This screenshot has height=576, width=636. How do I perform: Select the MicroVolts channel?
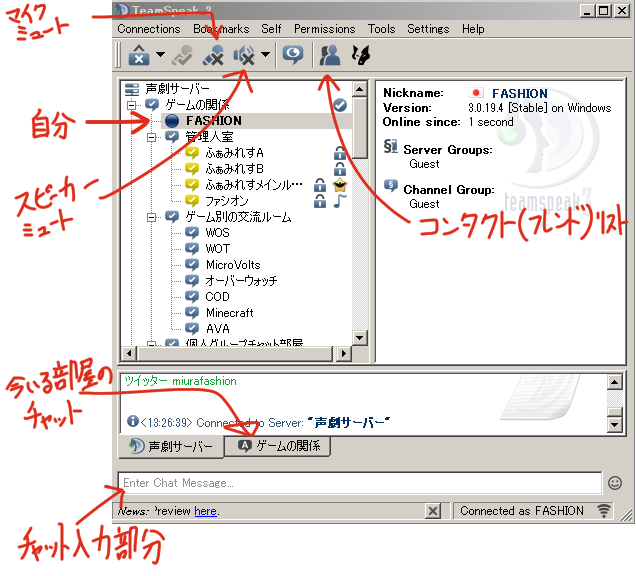(x=233, y=265)
